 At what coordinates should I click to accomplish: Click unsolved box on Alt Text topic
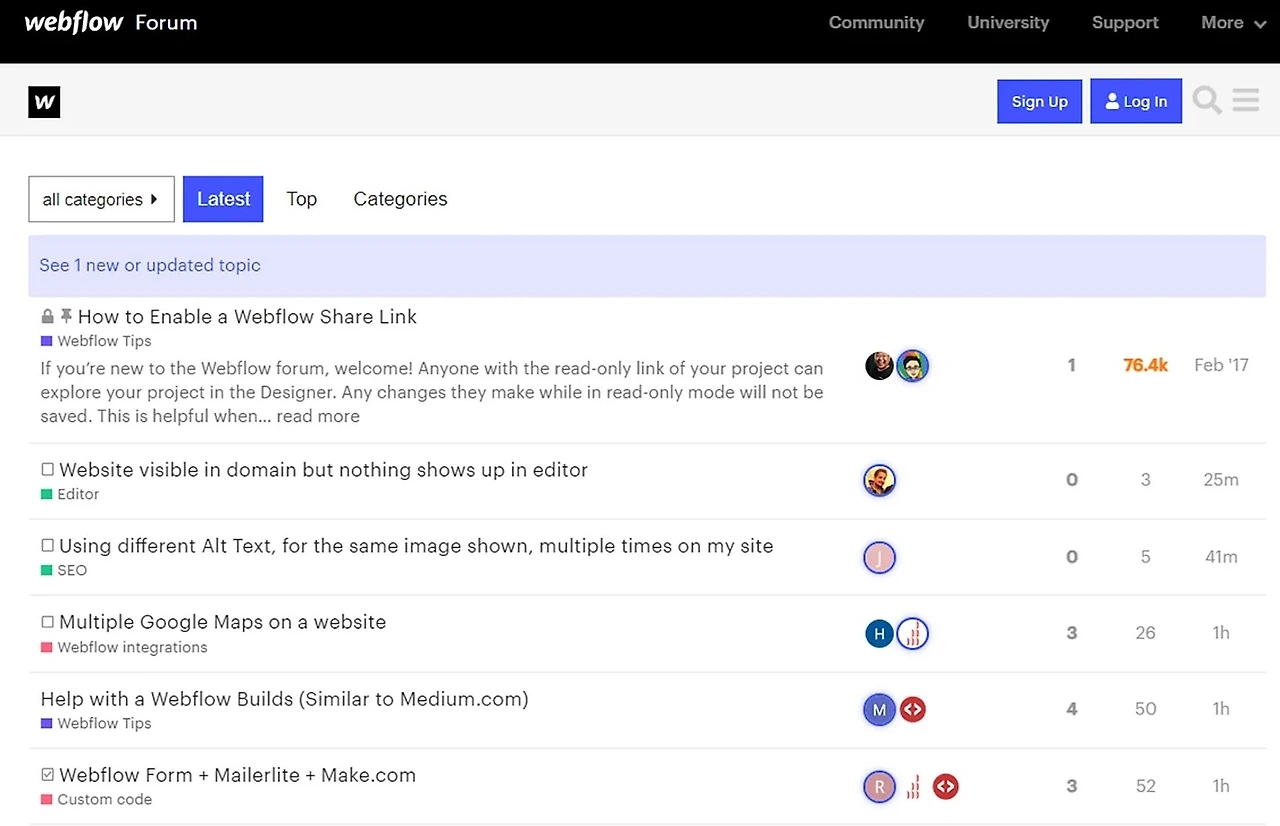[47, 546]
